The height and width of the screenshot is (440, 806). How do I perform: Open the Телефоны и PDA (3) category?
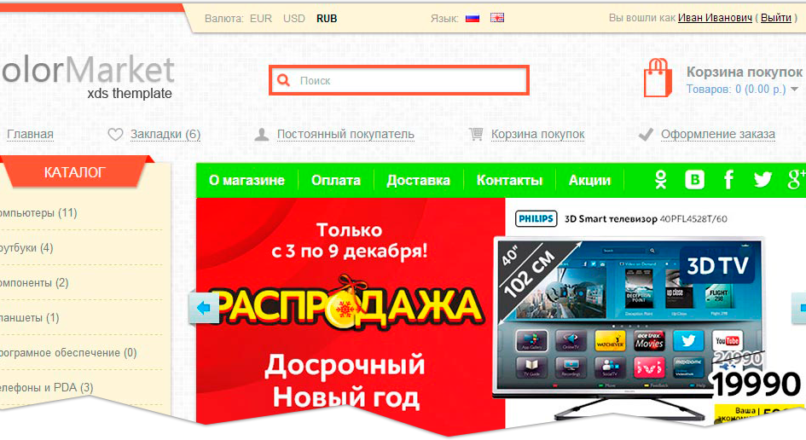pyautogui.click(x=46, y=388)
